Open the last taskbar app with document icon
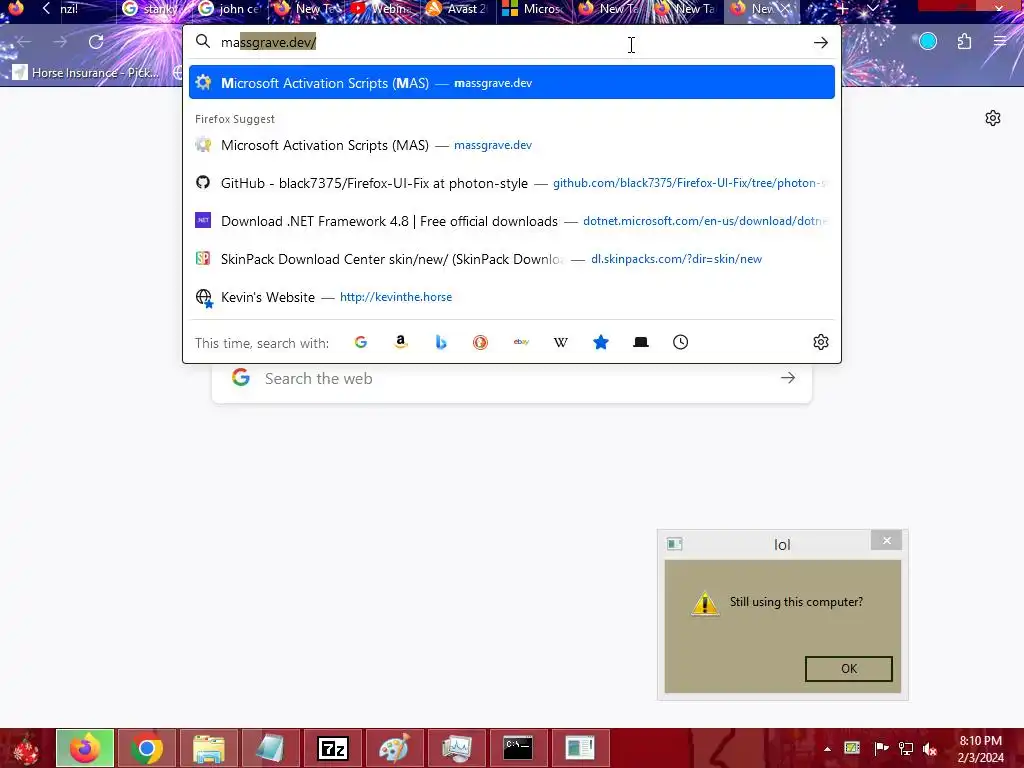 click(x=580, y=748)
